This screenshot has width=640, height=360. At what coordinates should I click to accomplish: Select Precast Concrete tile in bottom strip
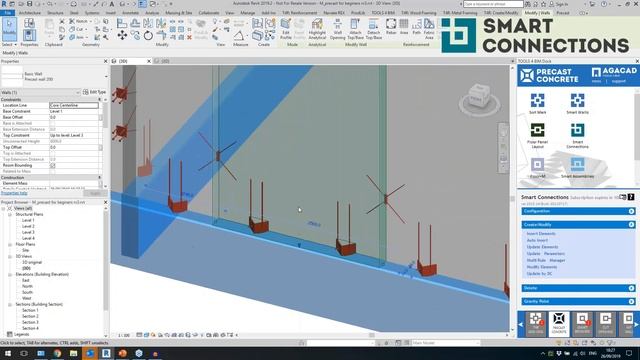click(559, 323)
